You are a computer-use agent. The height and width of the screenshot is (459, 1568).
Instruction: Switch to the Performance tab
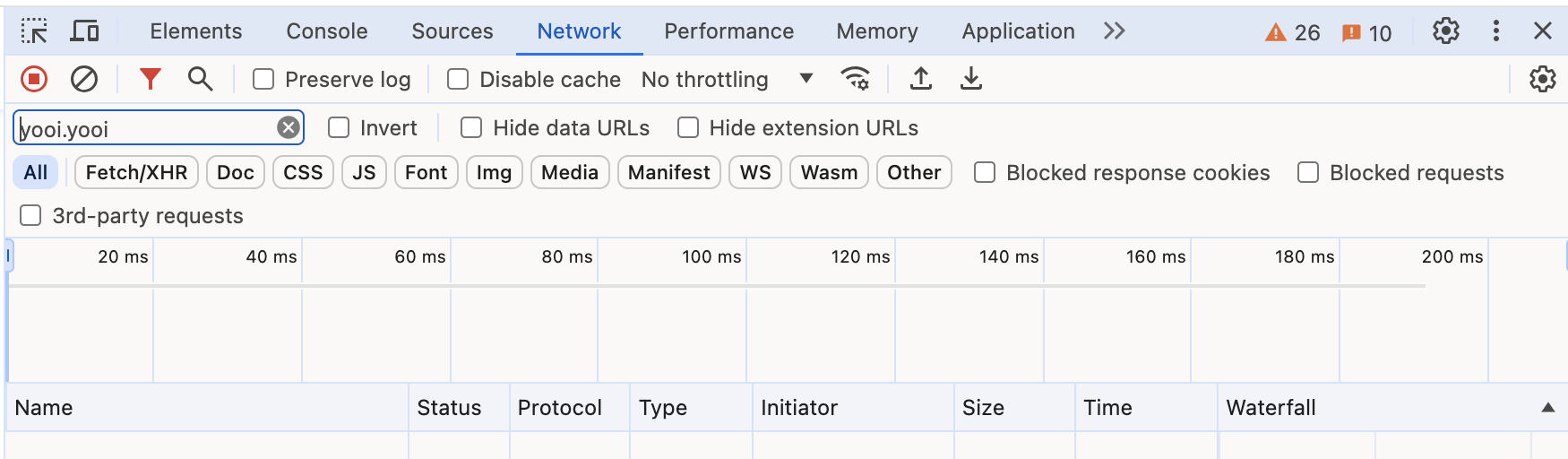point(728,31)
